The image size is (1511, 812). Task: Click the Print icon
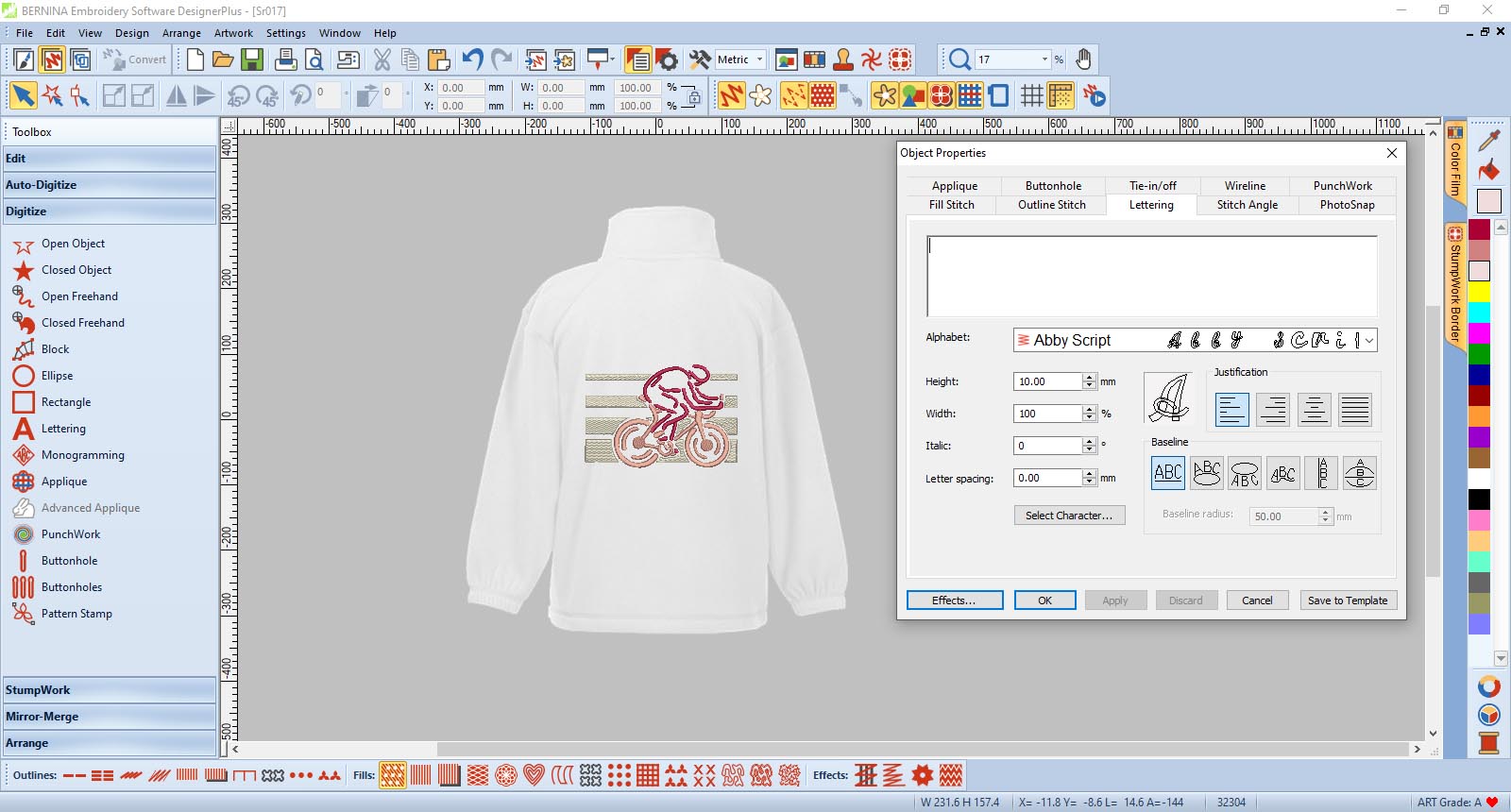coord(285,59)
